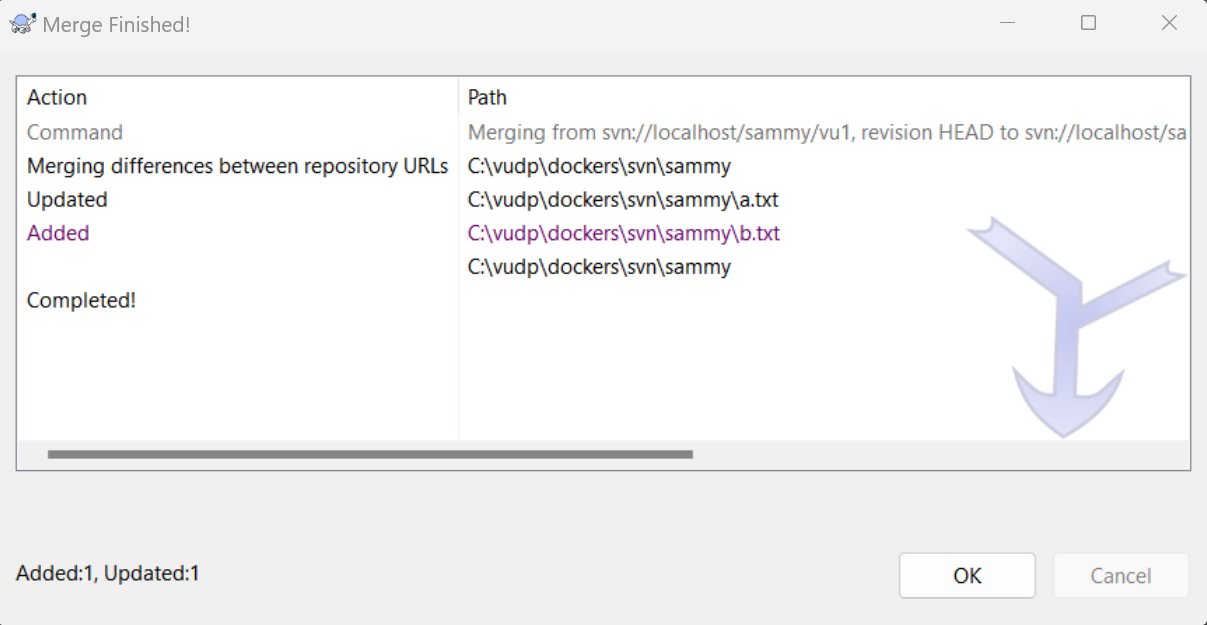Click the Action column header
1207x625 pixels.
pos(57,97)
